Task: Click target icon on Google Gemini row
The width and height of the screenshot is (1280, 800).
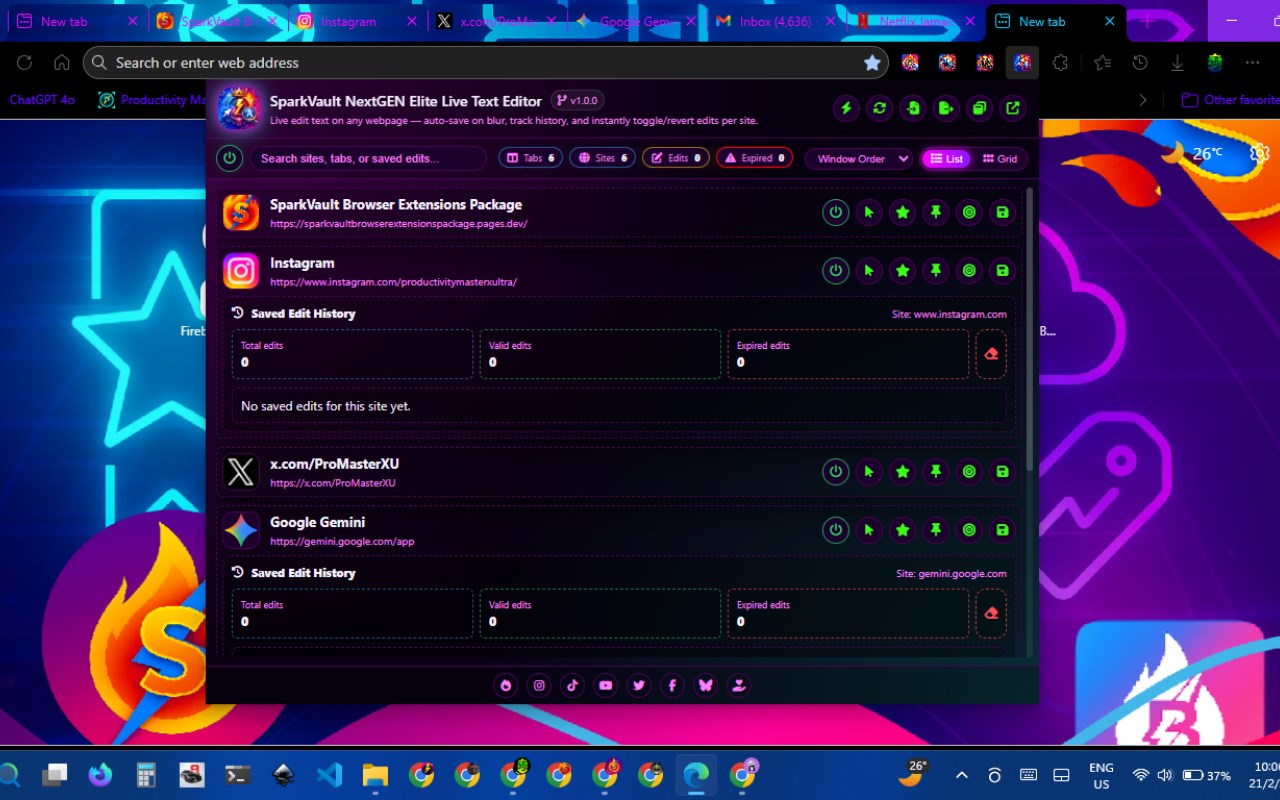Action: [x=969, y=529]
